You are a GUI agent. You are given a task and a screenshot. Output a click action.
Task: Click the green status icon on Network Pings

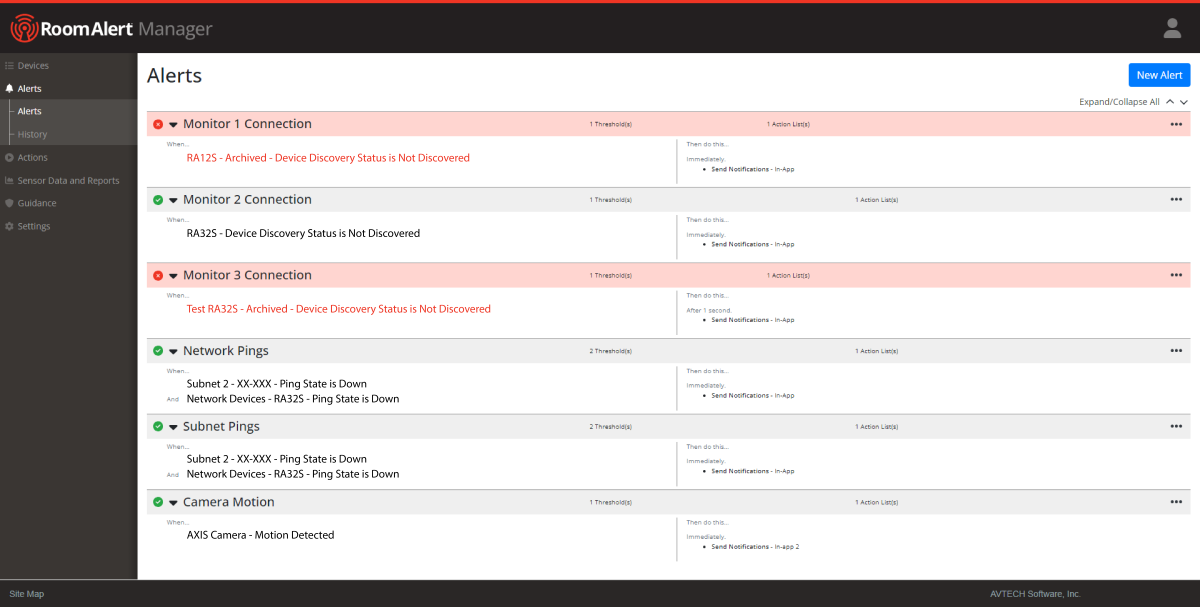click(x=158, y=350)
